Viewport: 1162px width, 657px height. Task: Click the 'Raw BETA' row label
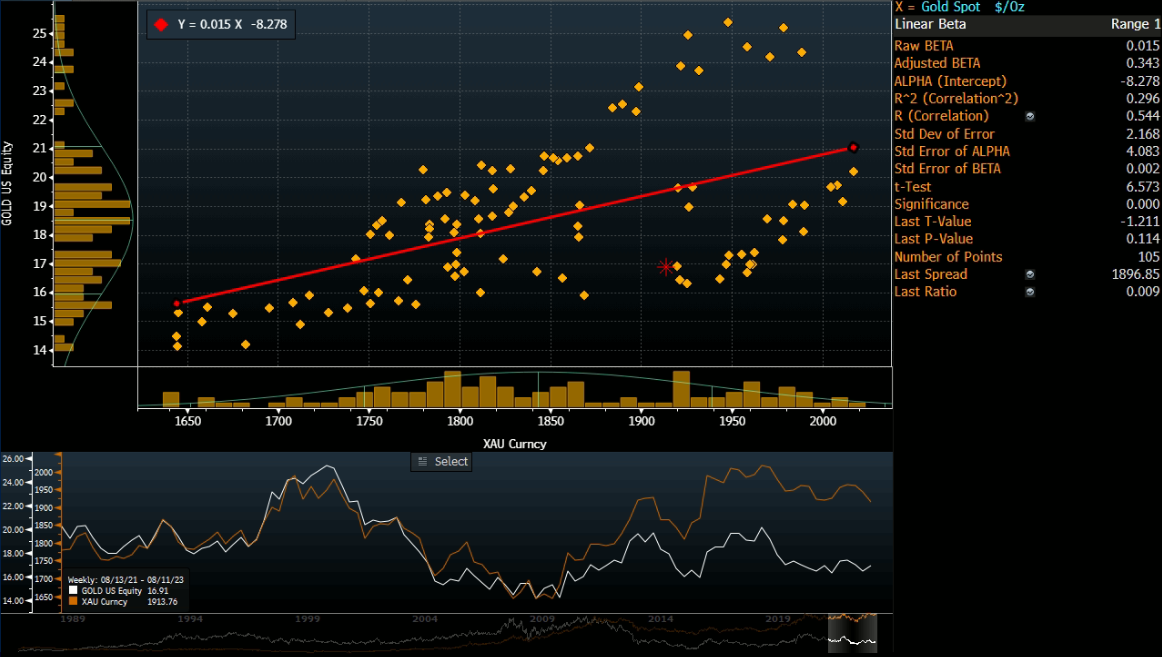click(x=923, y=46)
